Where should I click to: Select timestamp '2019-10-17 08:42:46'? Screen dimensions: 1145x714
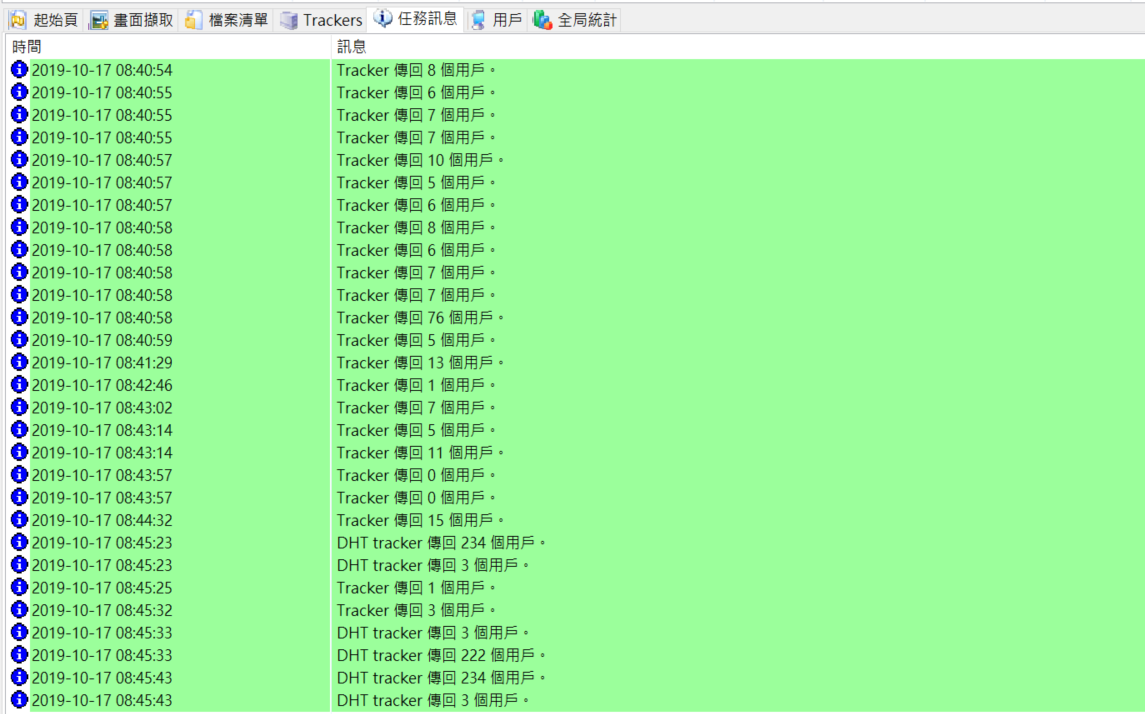click(x=102, y=385)
